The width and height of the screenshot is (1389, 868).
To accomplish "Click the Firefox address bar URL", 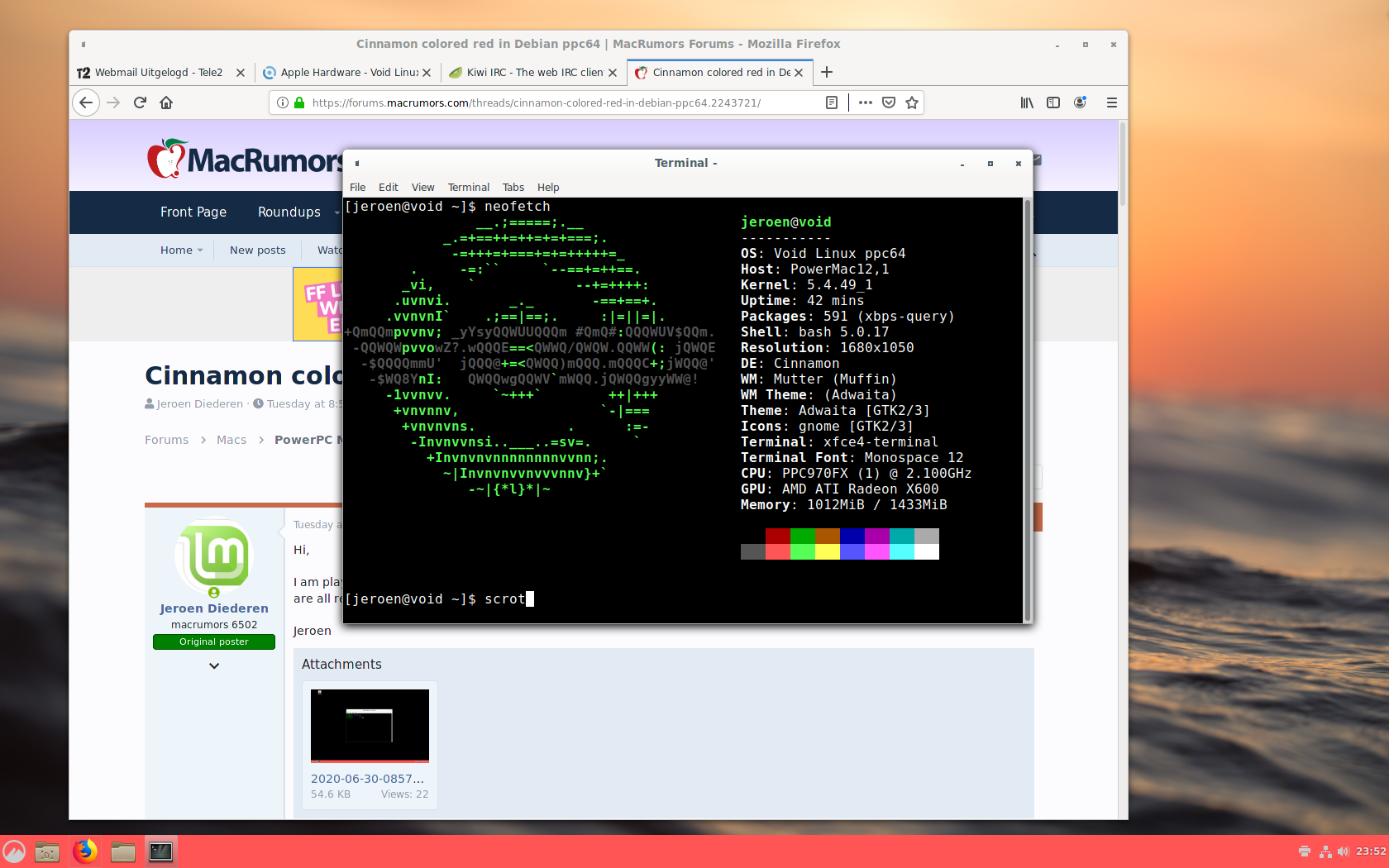I will click(536, 103).
